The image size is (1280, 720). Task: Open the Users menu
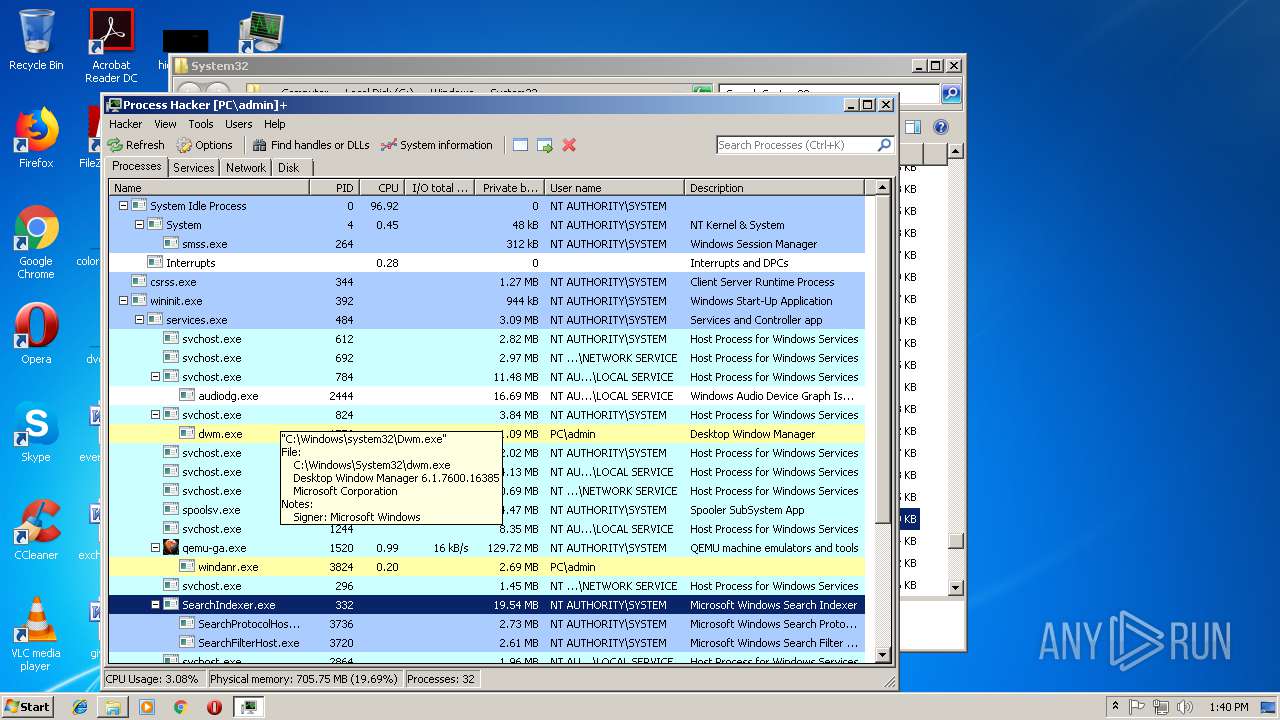(239, 124)
